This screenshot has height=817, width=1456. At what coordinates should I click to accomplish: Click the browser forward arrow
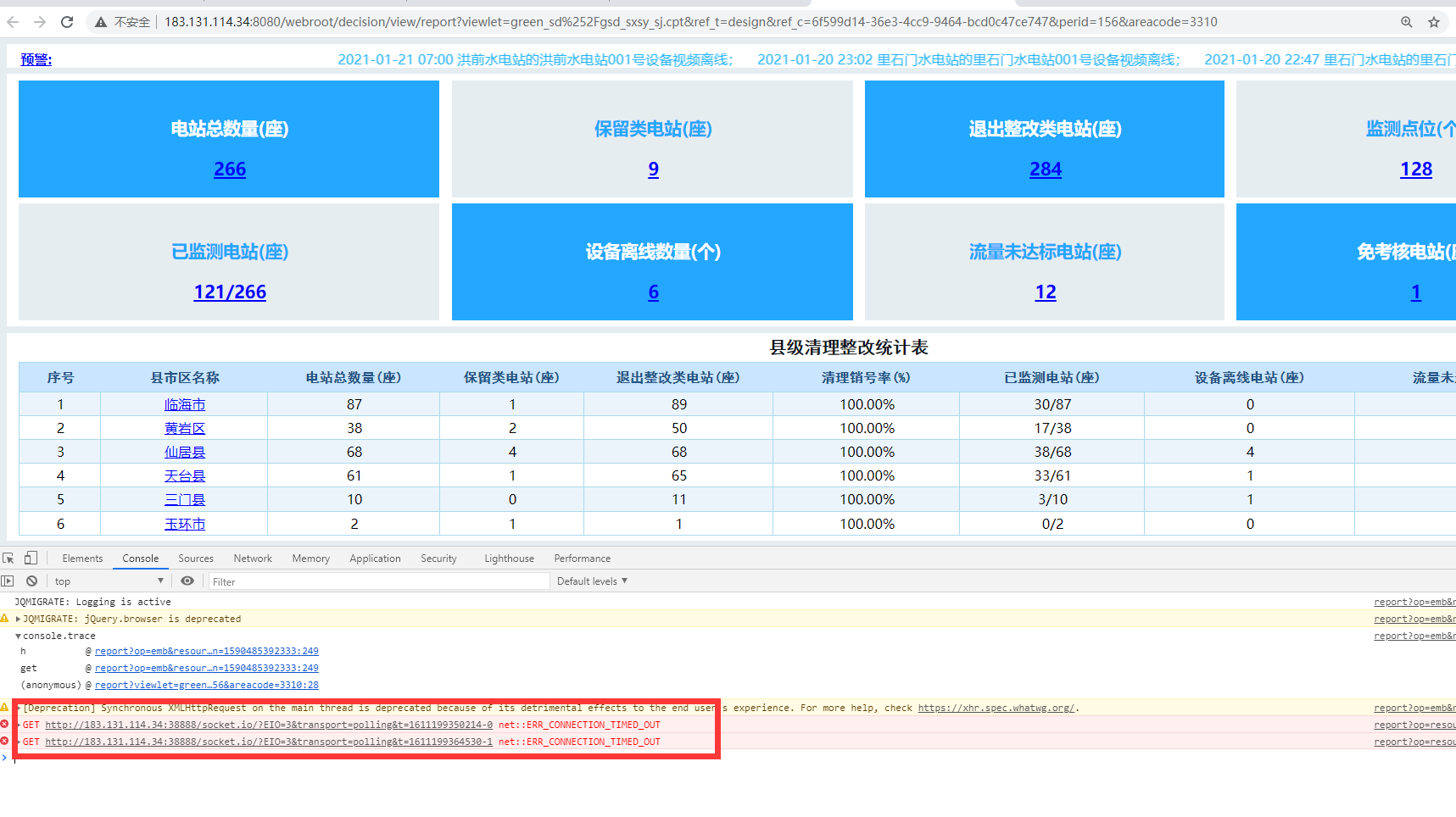(40, 22)
